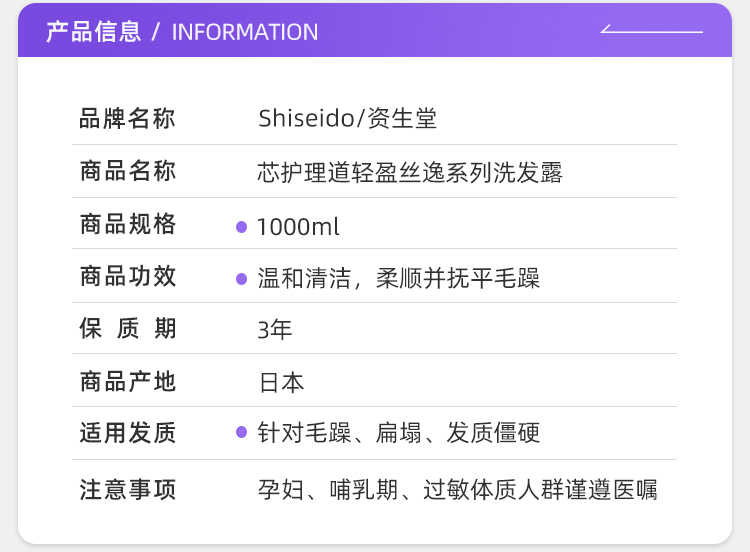Click the purple bullet before 针对毛躁
Viewport: 750px width, 552px height.
[x=241, y=433]
